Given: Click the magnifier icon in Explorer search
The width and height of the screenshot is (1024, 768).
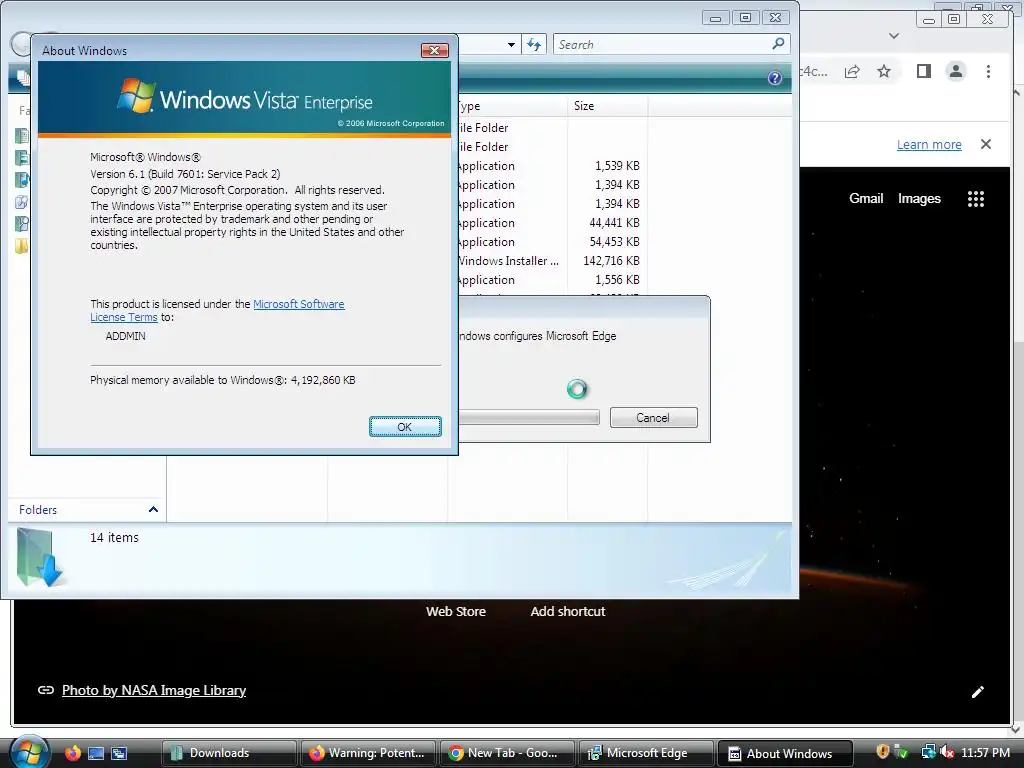Looking at the screenshot, I should click(778, 44).
